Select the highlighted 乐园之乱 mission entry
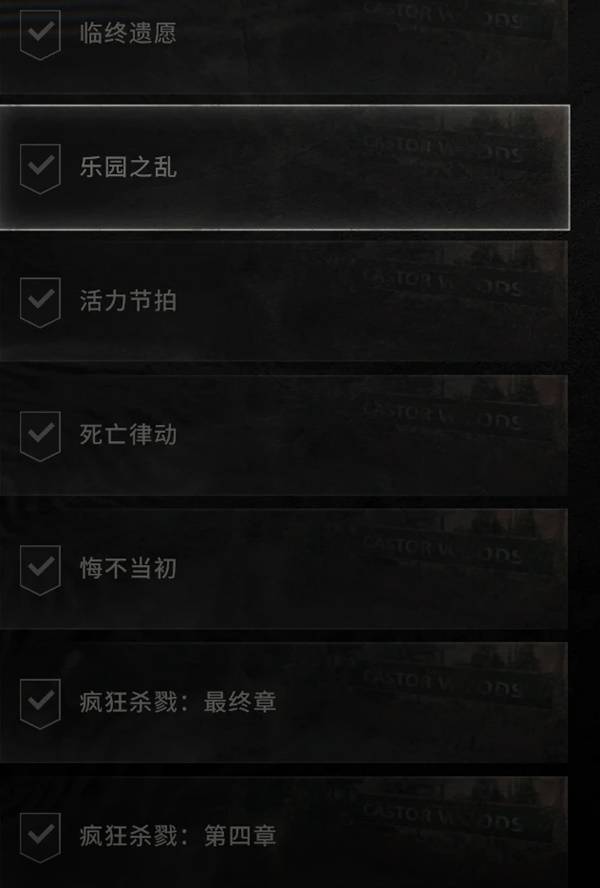 coord(284,167)
